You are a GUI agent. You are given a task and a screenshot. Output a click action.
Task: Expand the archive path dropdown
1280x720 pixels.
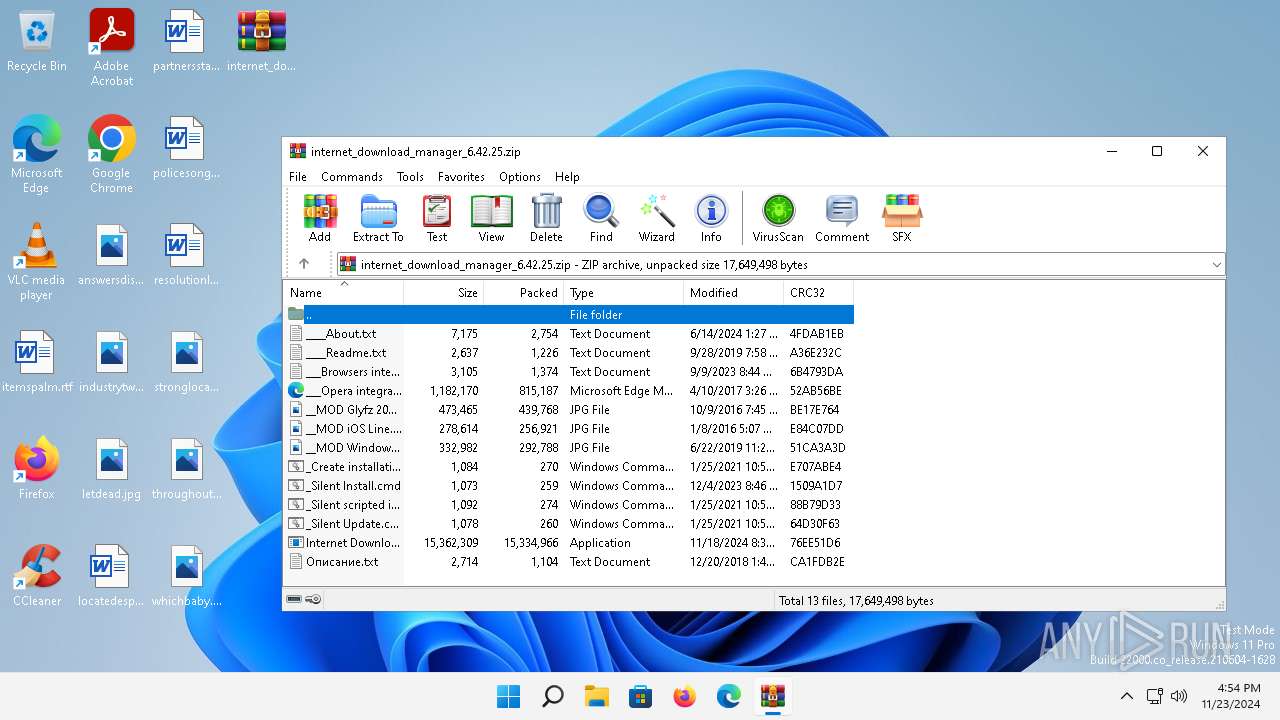pos(1216,265)
